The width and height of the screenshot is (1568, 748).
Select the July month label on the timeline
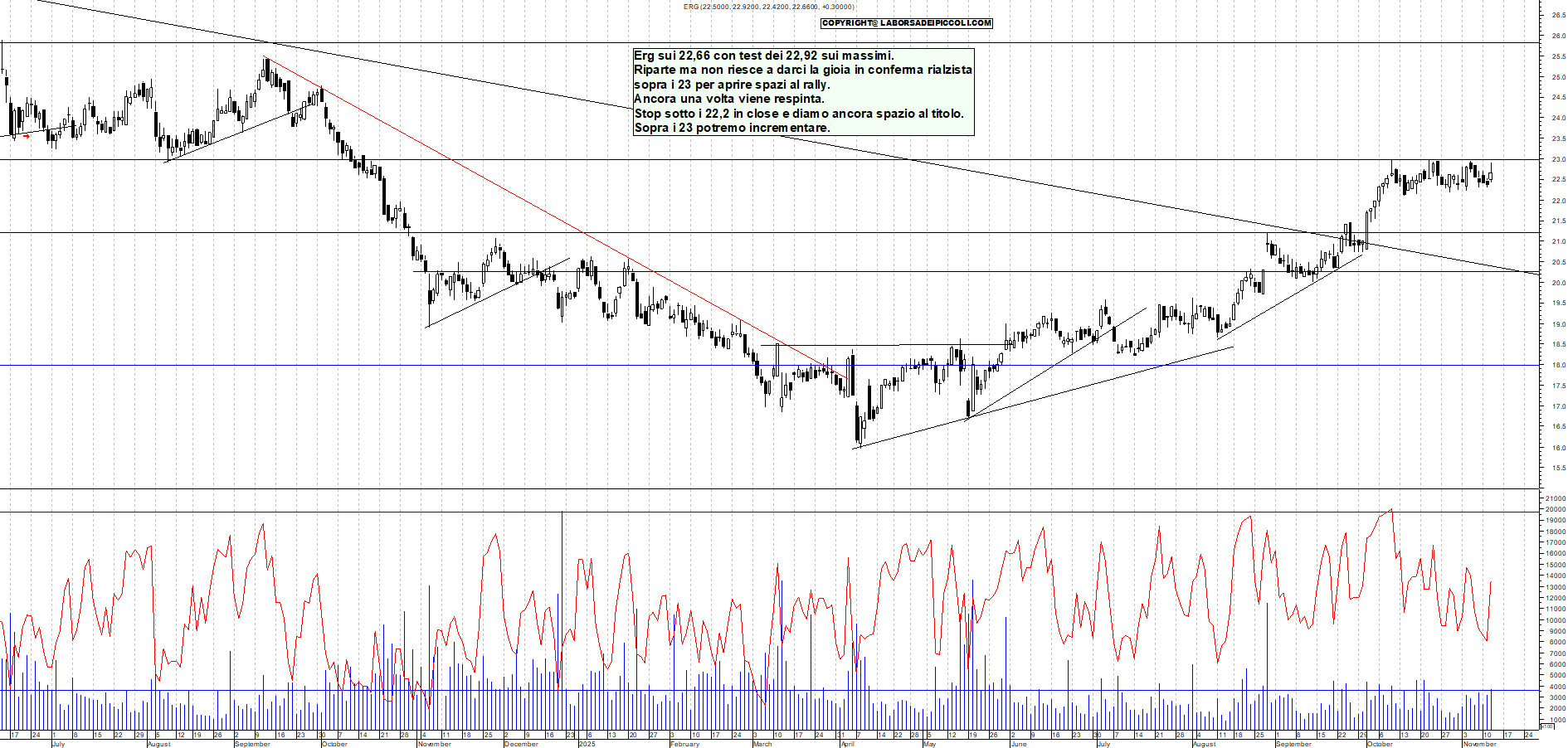point(60,745)
